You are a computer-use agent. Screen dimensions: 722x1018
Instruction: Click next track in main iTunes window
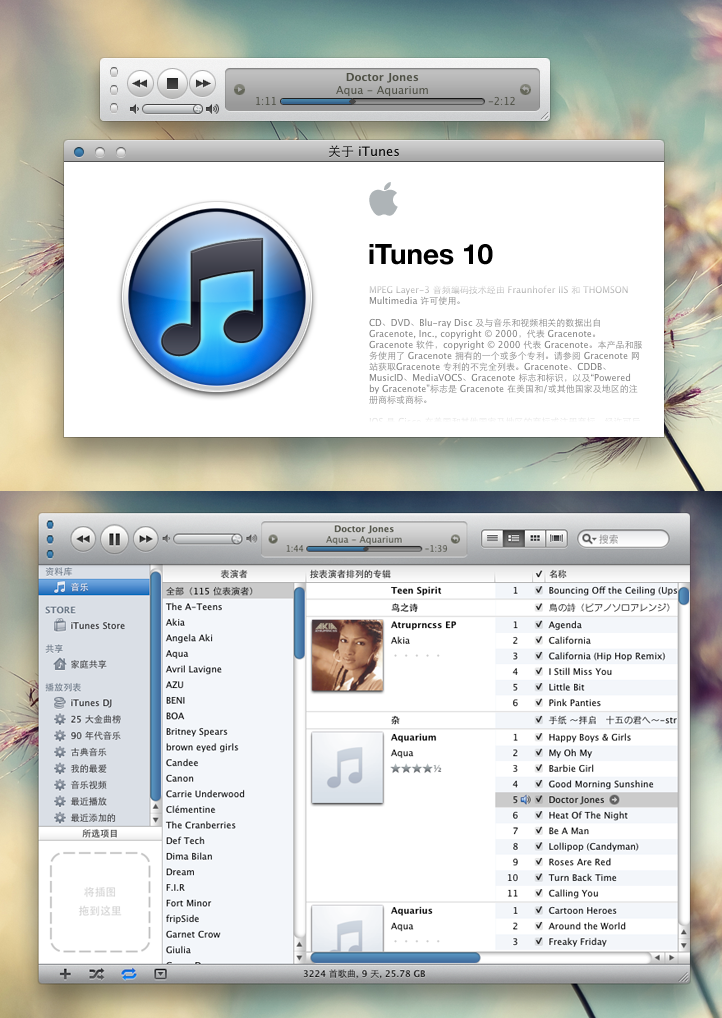(145, 539)
